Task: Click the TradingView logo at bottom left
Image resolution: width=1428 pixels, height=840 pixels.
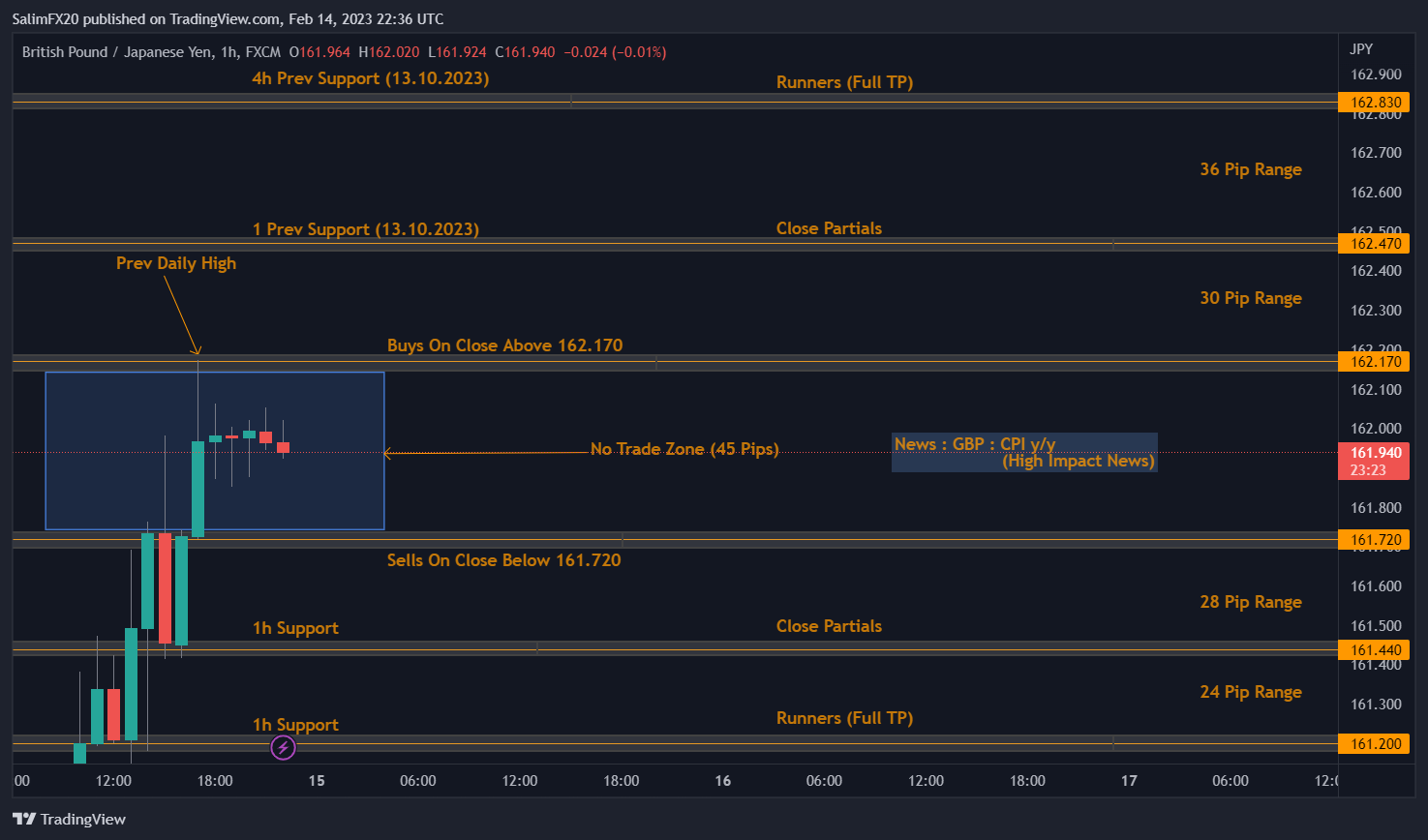Action: pos(70,819)
